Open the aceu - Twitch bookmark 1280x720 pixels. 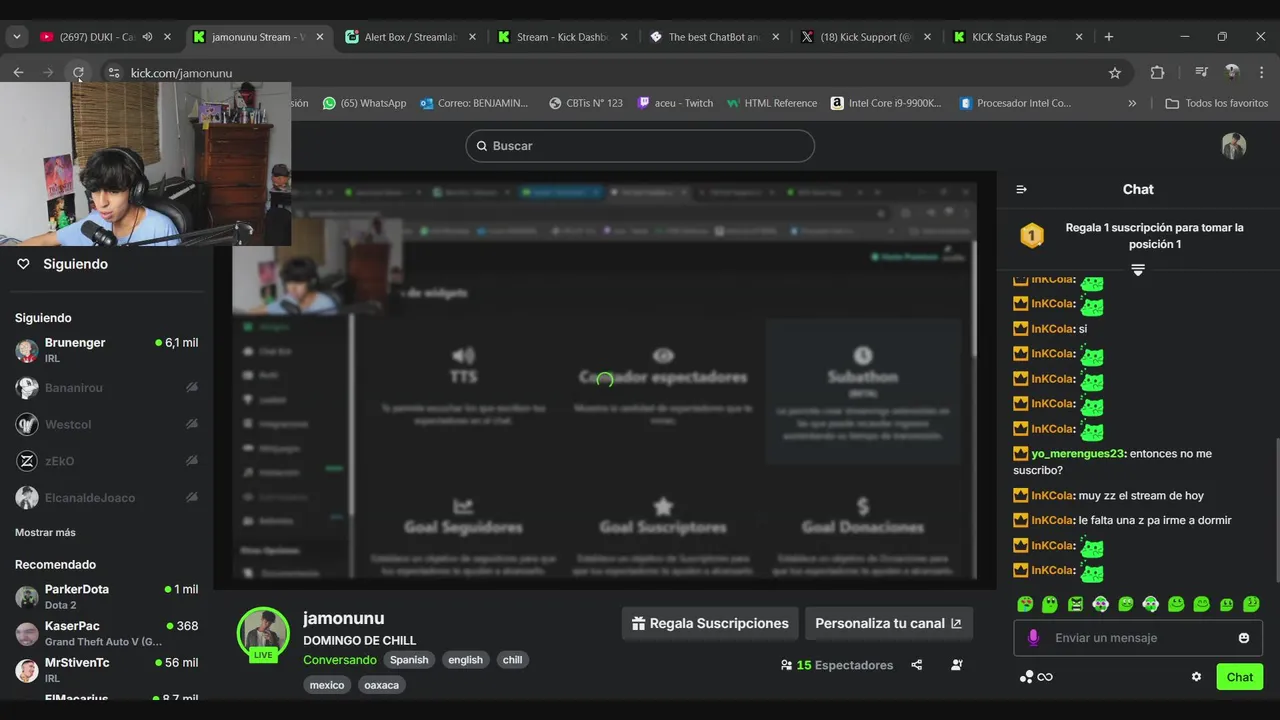tap(675, 103)
